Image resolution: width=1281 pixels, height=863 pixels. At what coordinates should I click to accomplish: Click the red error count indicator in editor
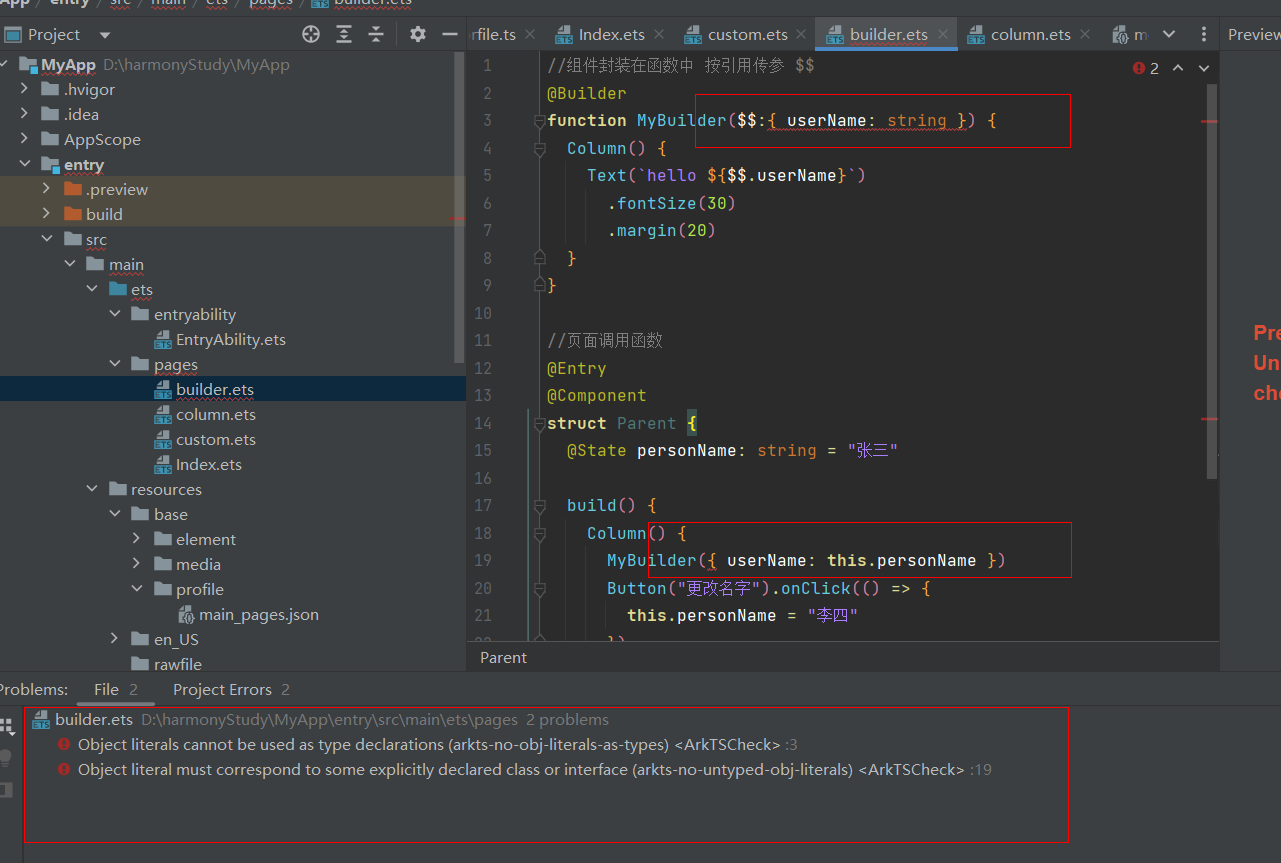(1146, 68)
